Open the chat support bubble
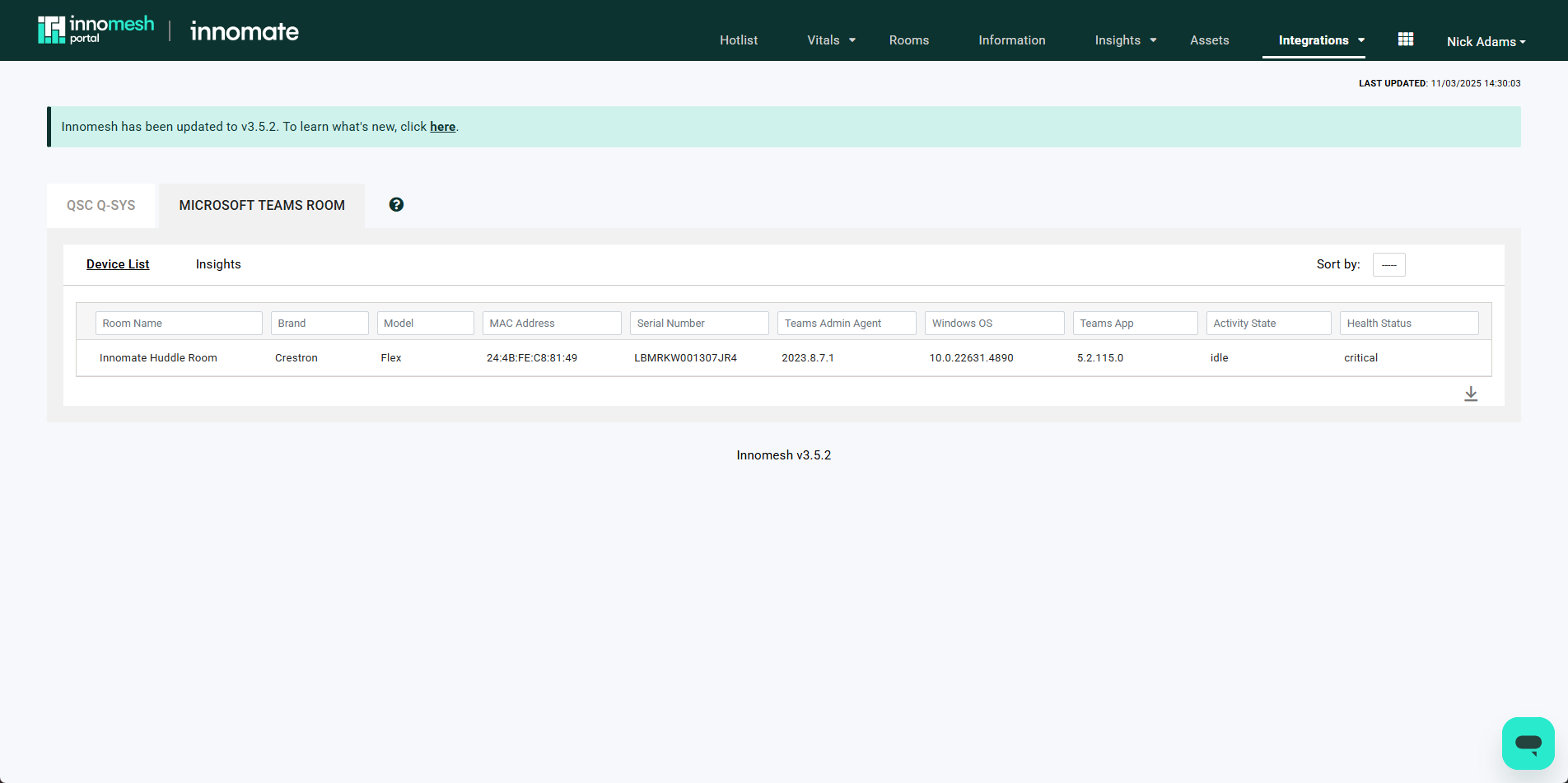The height and width of the screenshot is (783, 1568). (x=1528, y=743)
